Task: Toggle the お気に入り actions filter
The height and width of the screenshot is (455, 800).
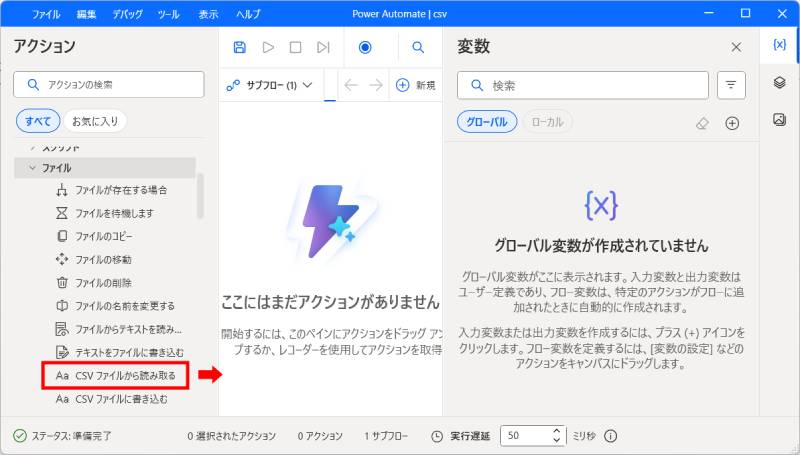Action: [x=96, y=122]
